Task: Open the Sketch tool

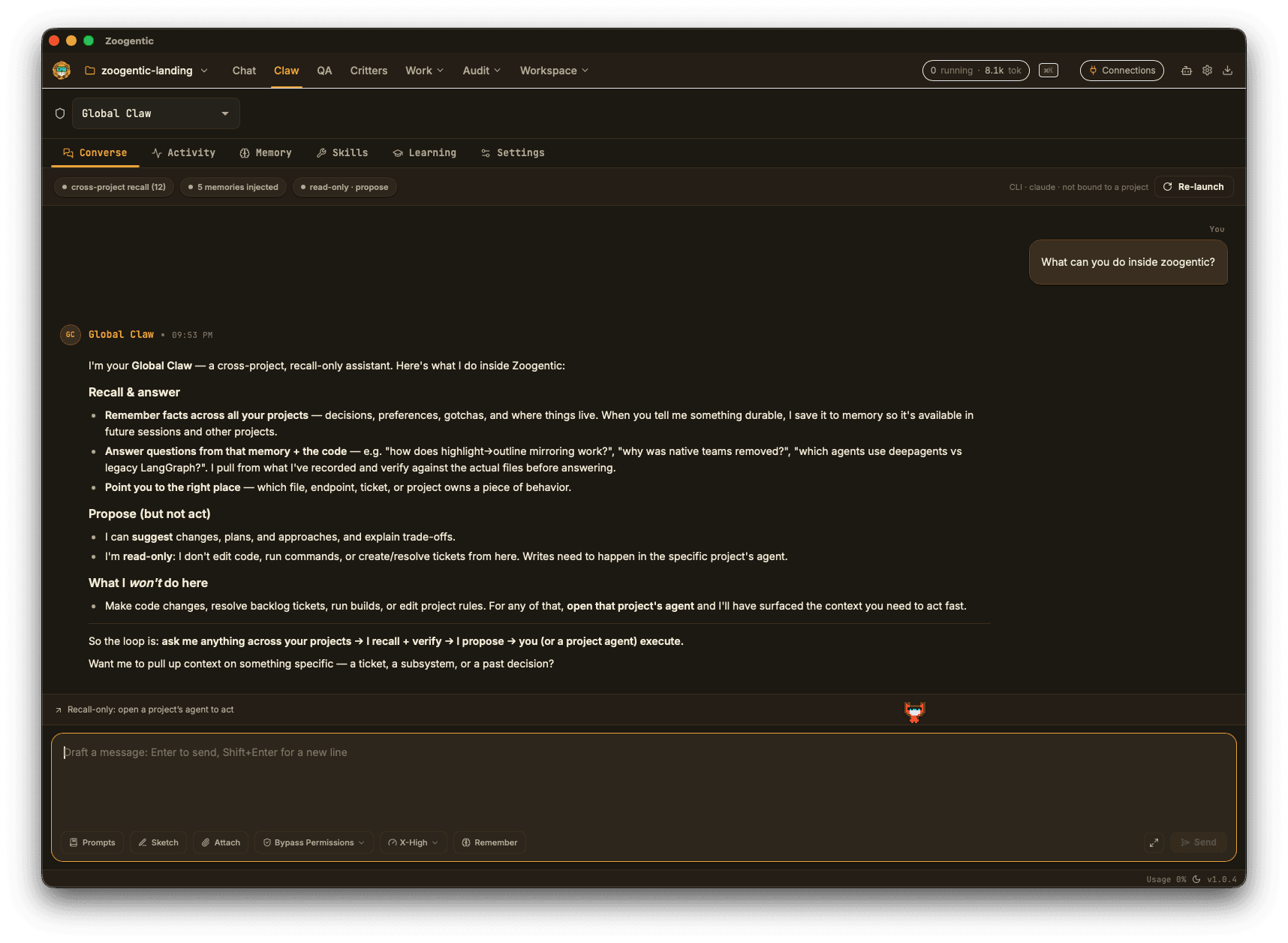Action: point(158,842)
